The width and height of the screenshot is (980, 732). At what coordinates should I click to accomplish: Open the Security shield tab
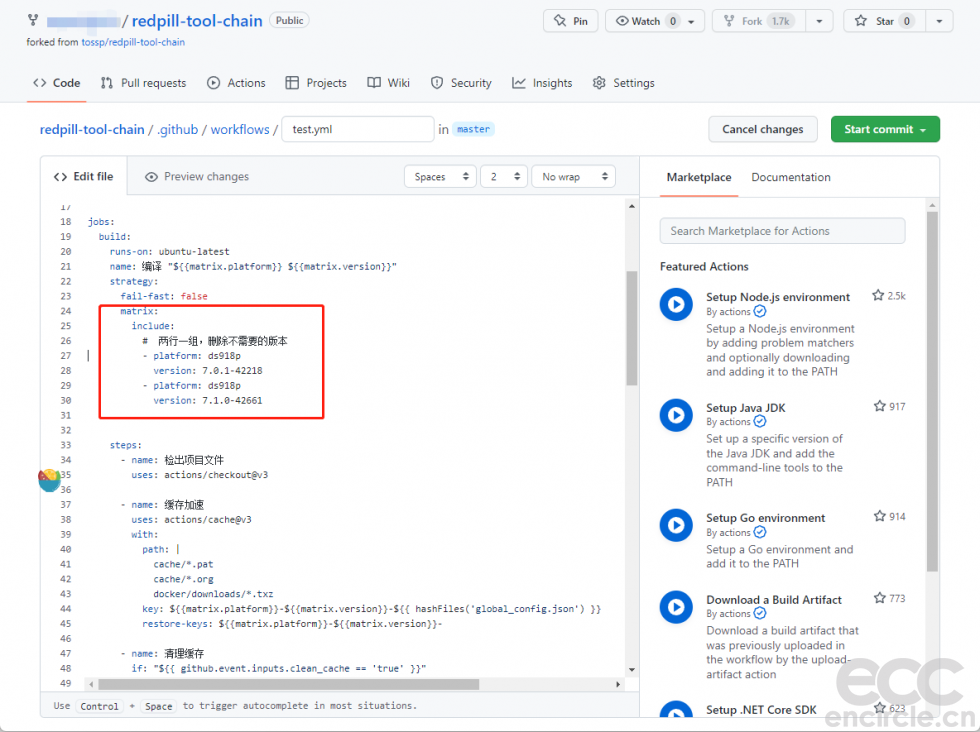point(461,83)
